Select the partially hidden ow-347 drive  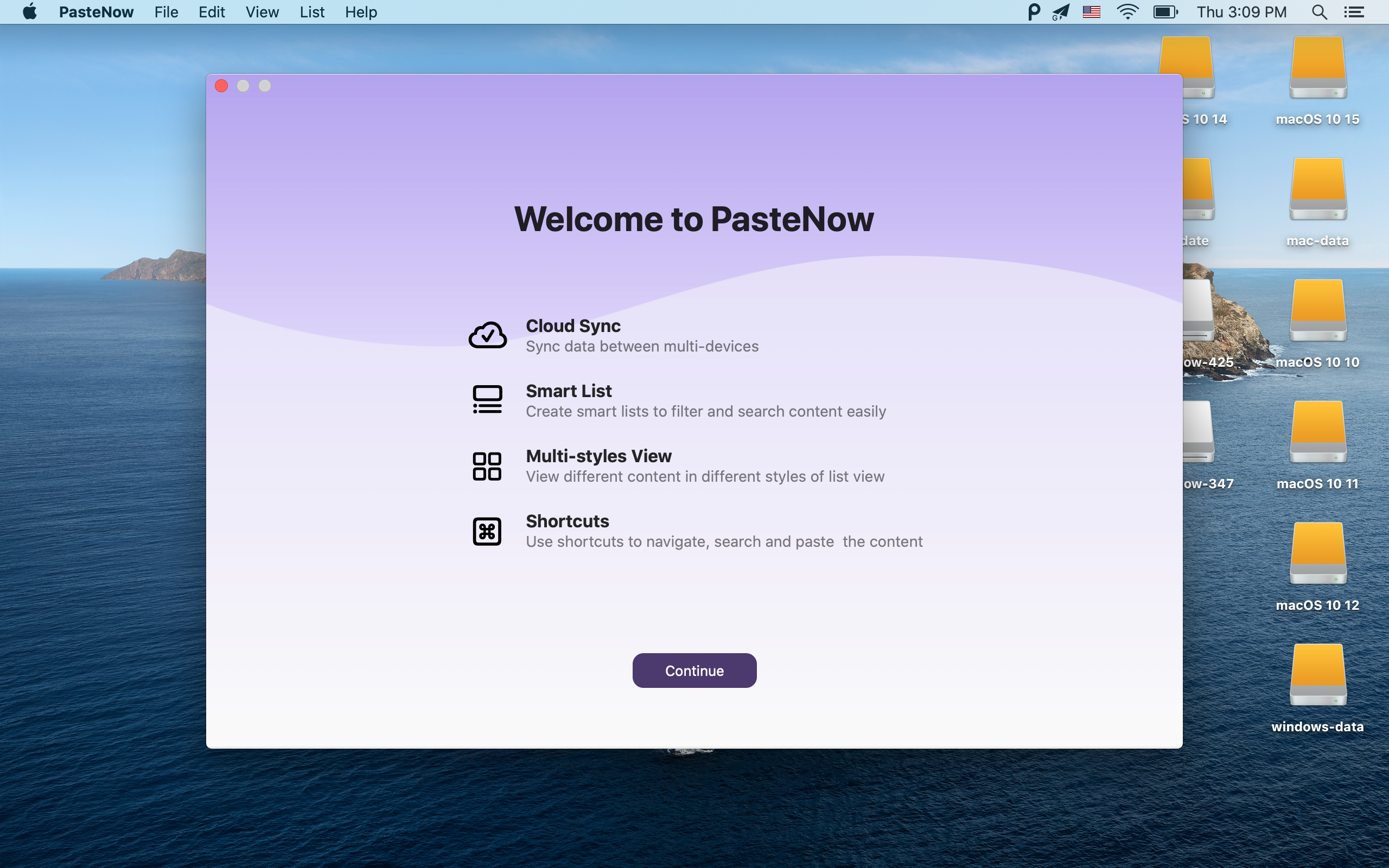1199,433
